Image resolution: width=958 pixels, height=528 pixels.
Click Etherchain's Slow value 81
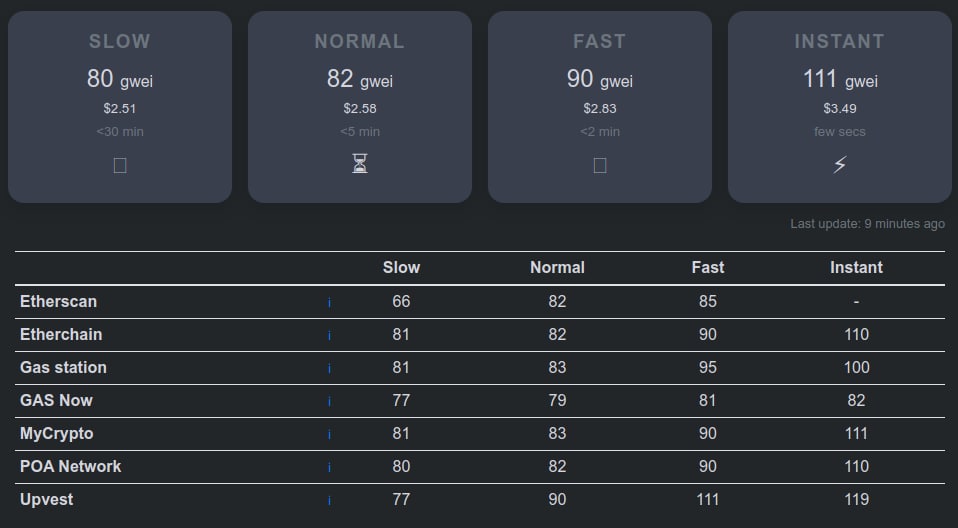tap(401, 334)
